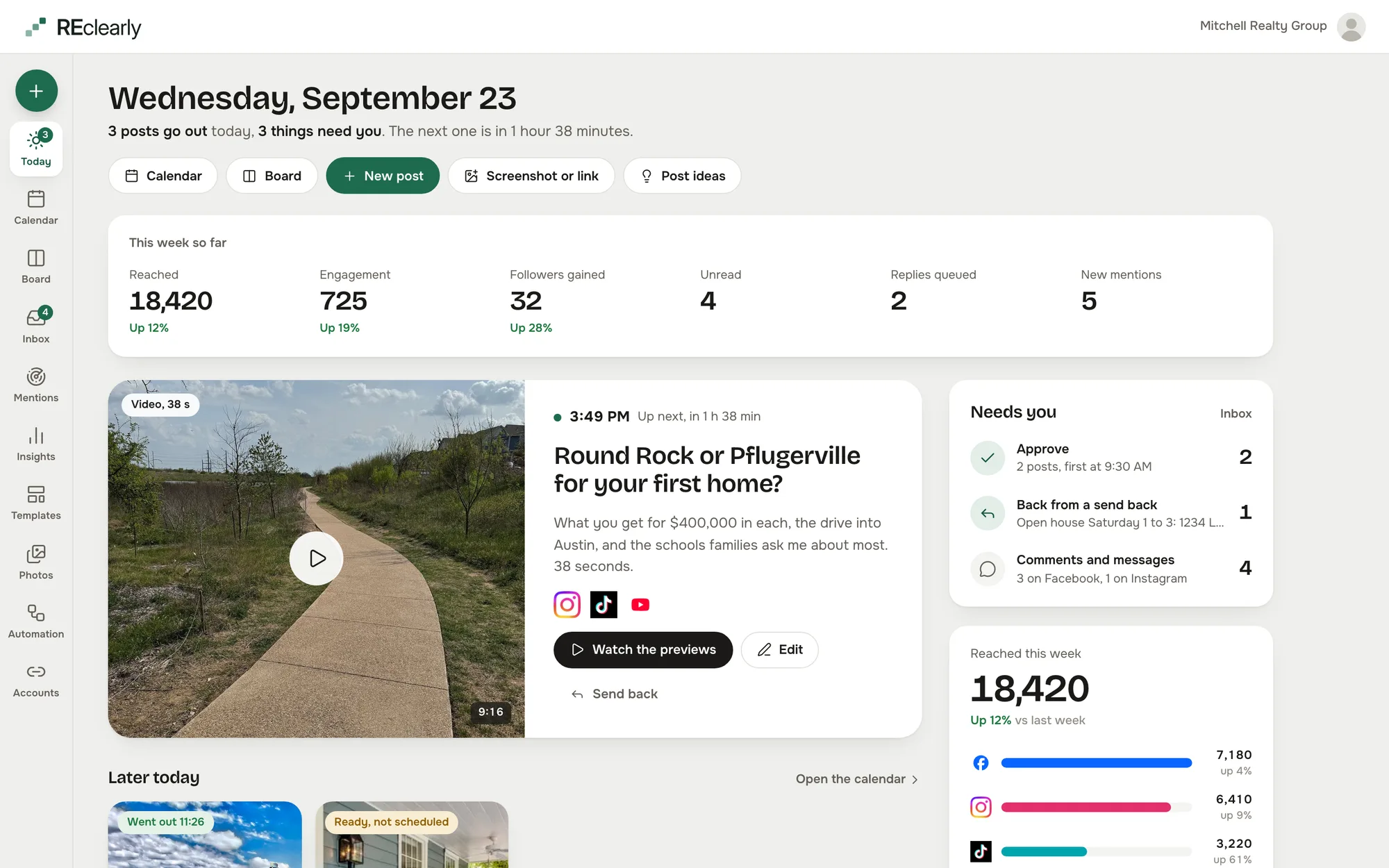
Task: Click the Followers gained 32 stat
Action: (557, 301)
